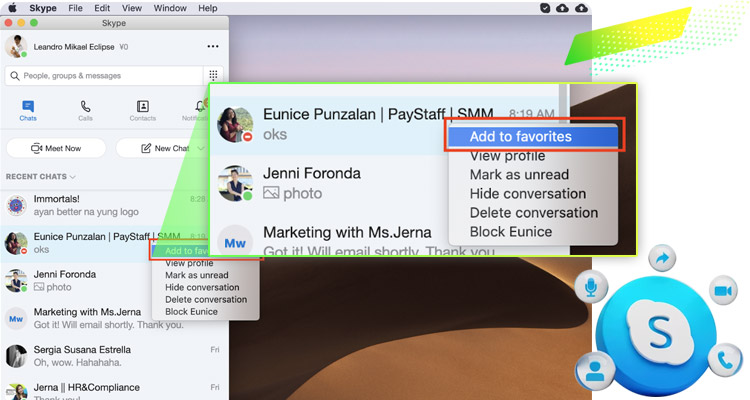Open the View menu
The width and height of the screenshot is (750, 400).
[x=132, y=8]
